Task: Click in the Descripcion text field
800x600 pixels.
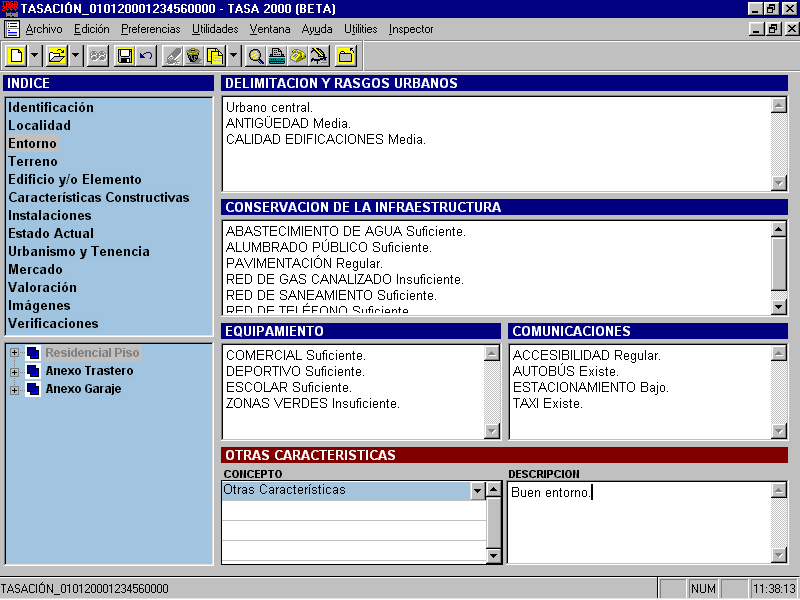Action: [x=640, y=522]
